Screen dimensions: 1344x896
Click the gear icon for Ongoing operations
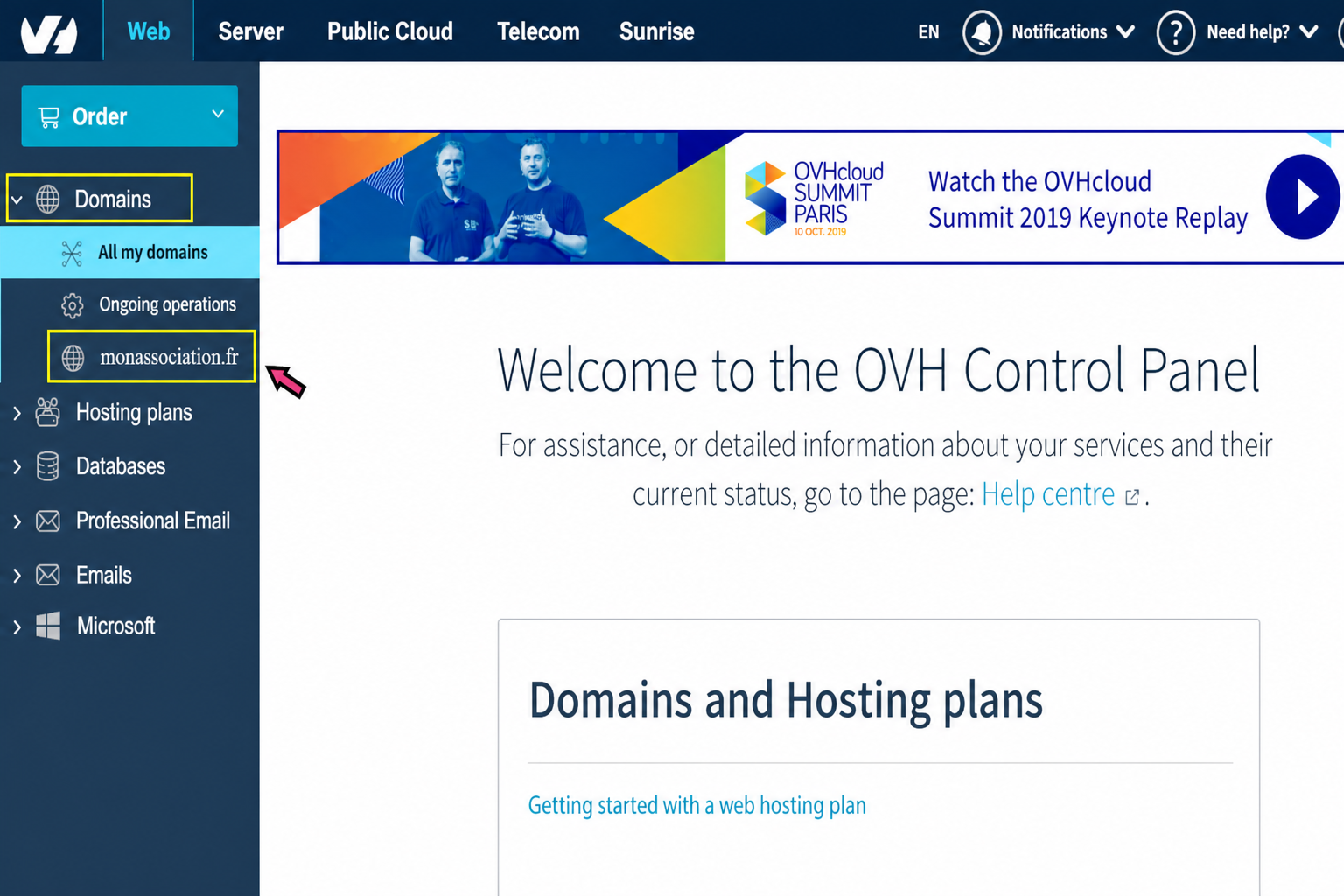73,305
